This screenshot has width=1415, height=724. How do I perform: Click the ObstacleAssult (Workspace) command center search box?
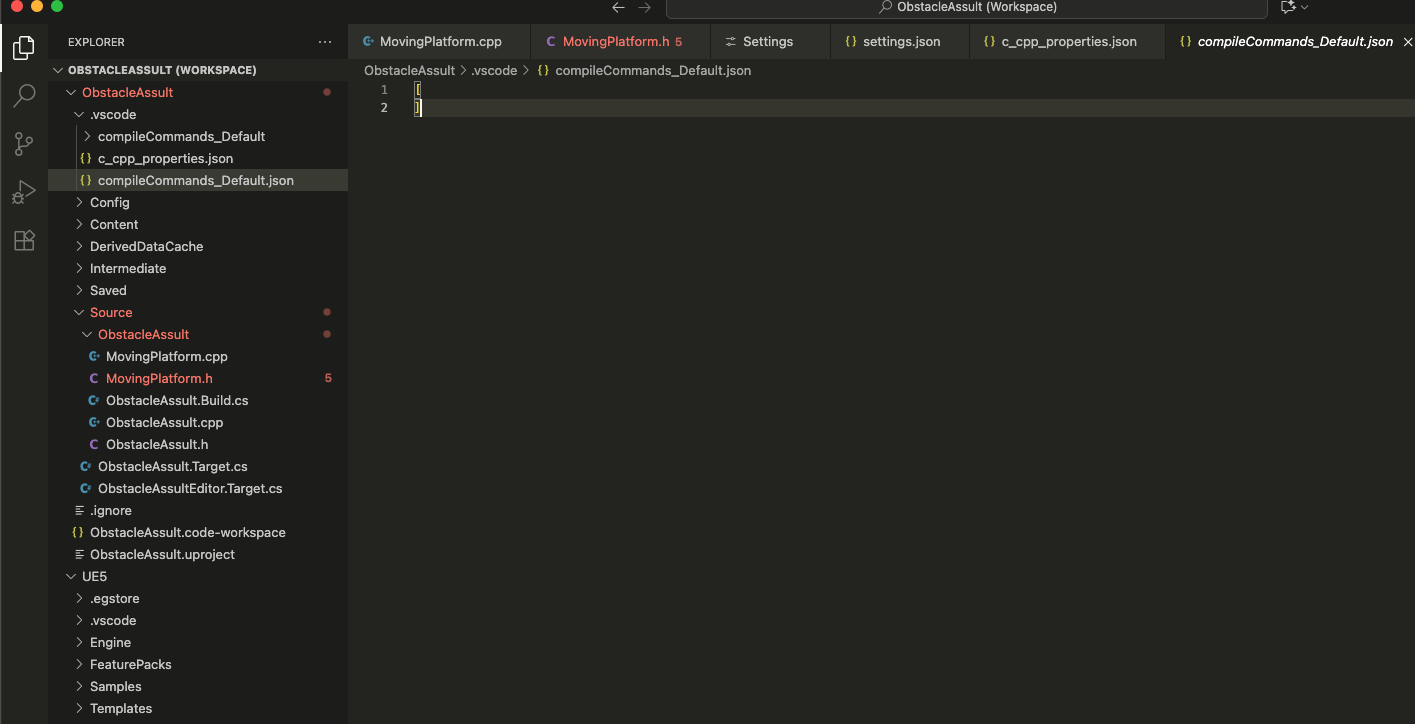pyautogui.click(x=967, y=7)
